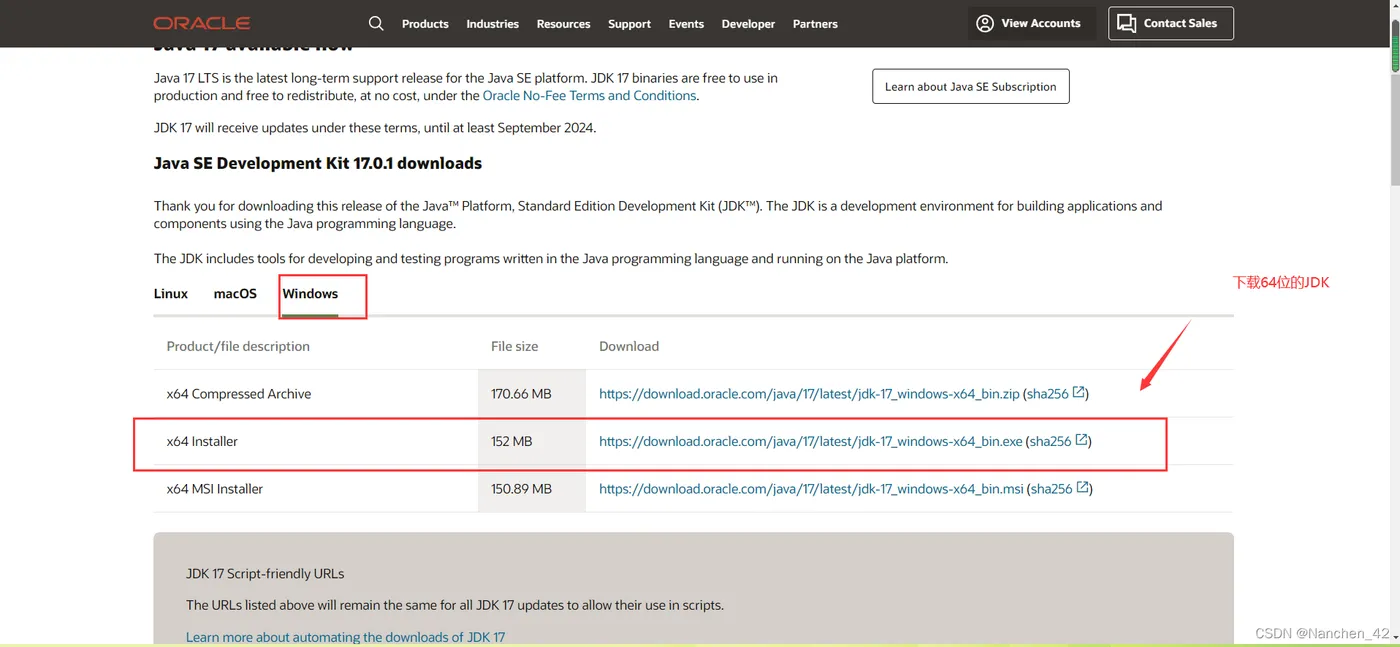The height and width of the screenshot is (647, 1400).
Task: Open the Resources menu
Action: pyautogui.click(x=563, y=24)
